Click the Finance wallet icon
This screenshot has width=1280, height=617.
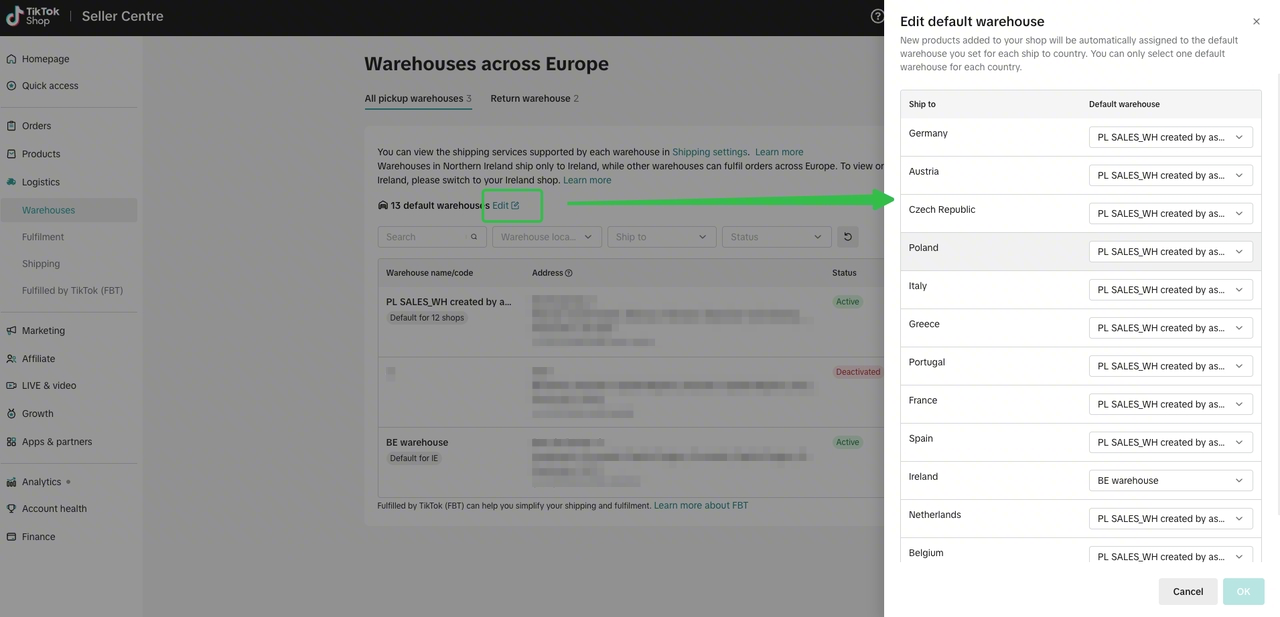tap(12, 537)
